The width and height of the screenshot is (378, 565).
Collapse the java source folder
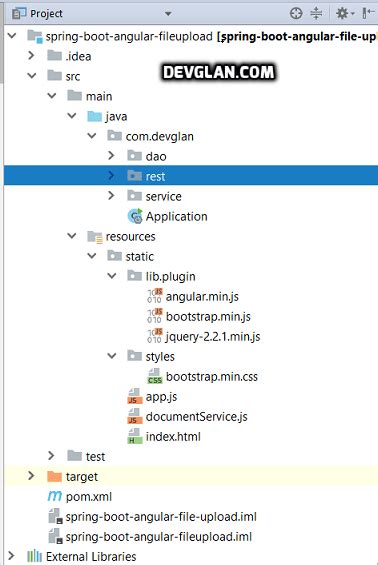(72, 116)
